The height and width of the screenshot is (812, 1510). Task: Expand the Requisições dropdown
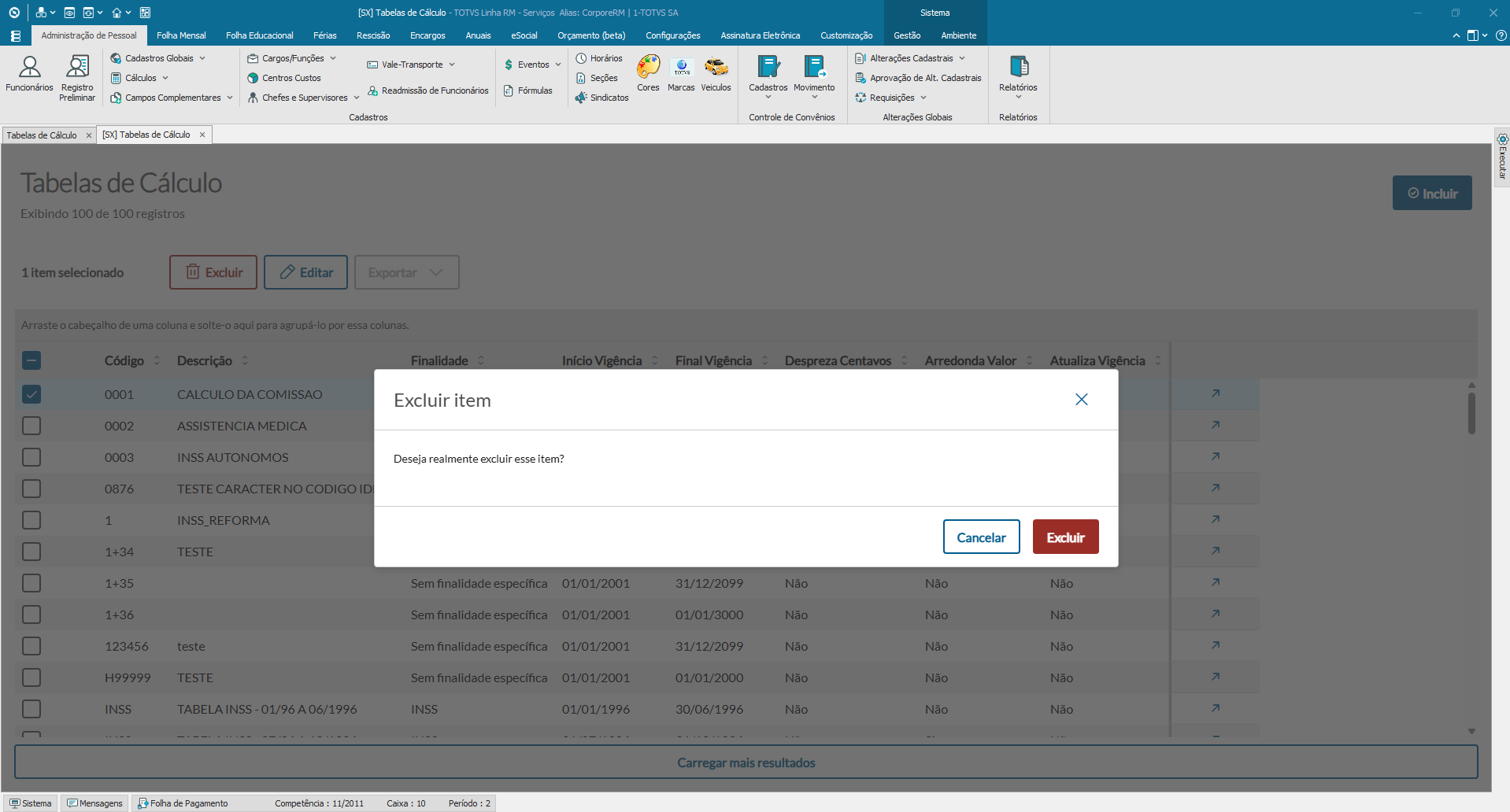tap(923, 98)
